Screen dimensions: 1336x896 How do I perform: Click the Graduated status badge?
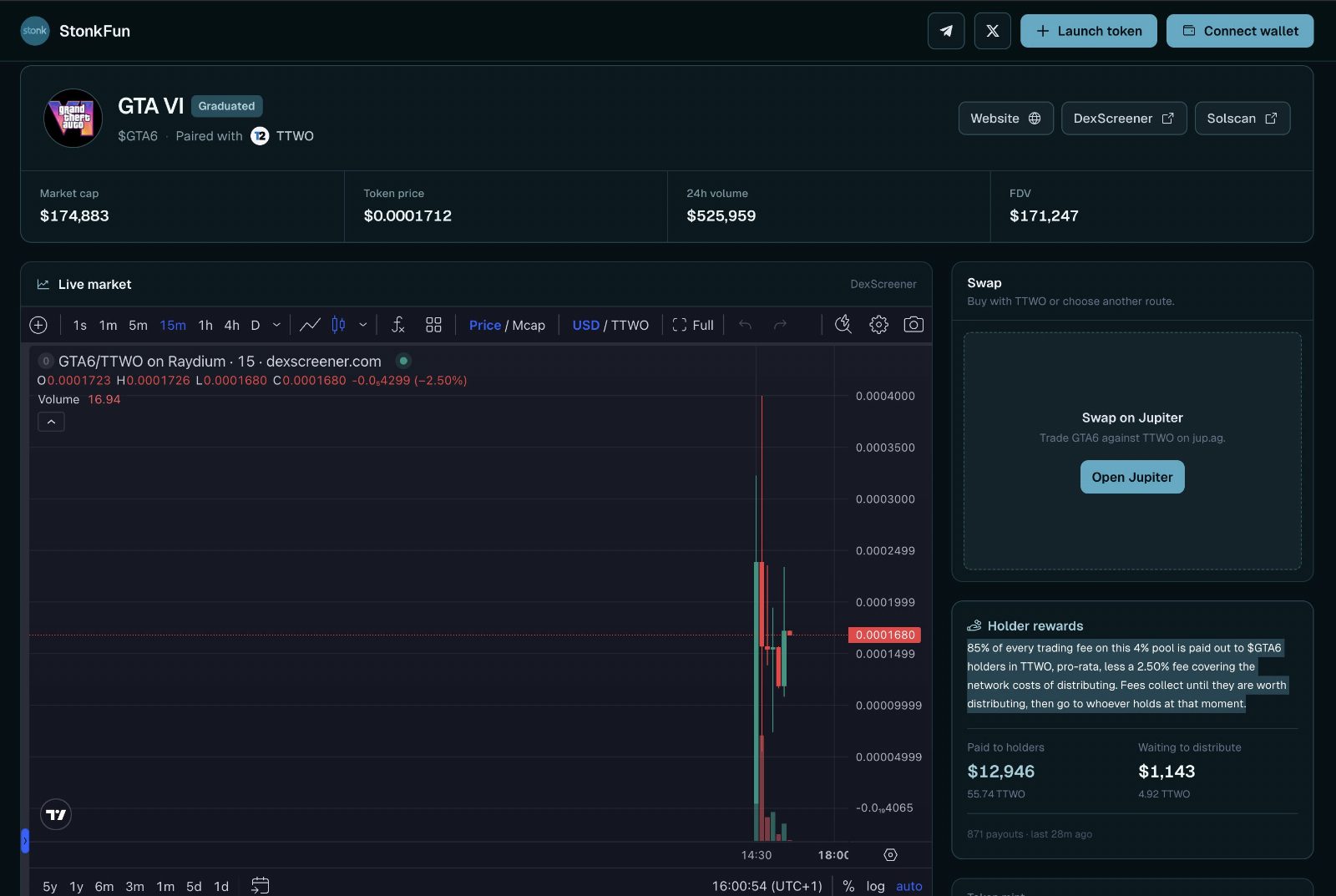(227, 106)
